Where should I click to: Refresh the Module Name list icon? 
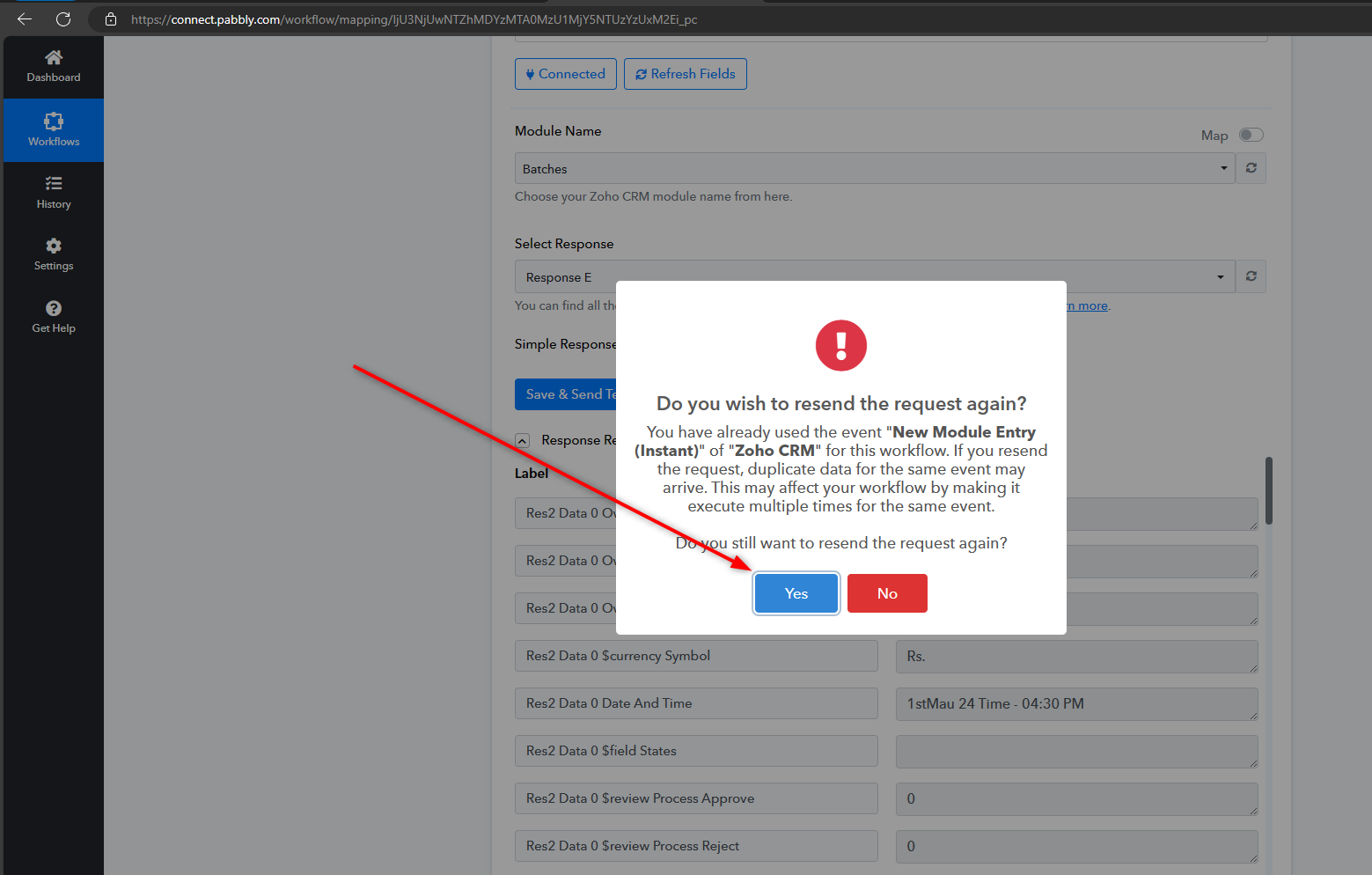1251,168
